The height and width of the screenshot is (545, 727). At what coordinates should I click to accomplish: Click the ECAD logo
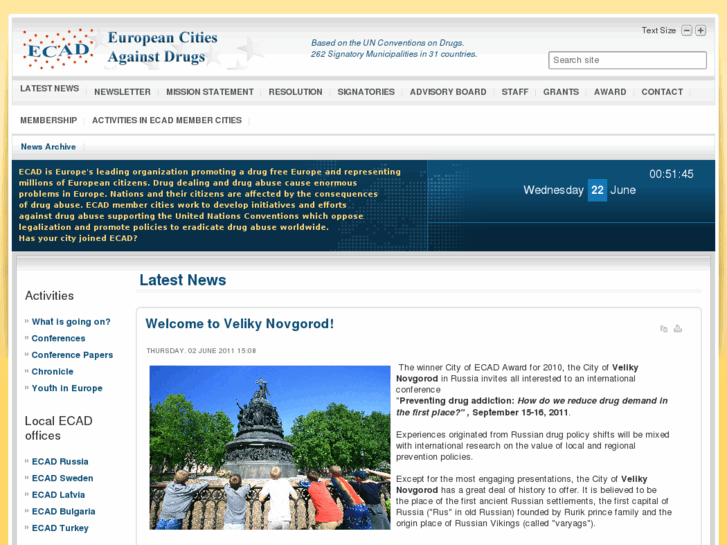pos(58,49)
